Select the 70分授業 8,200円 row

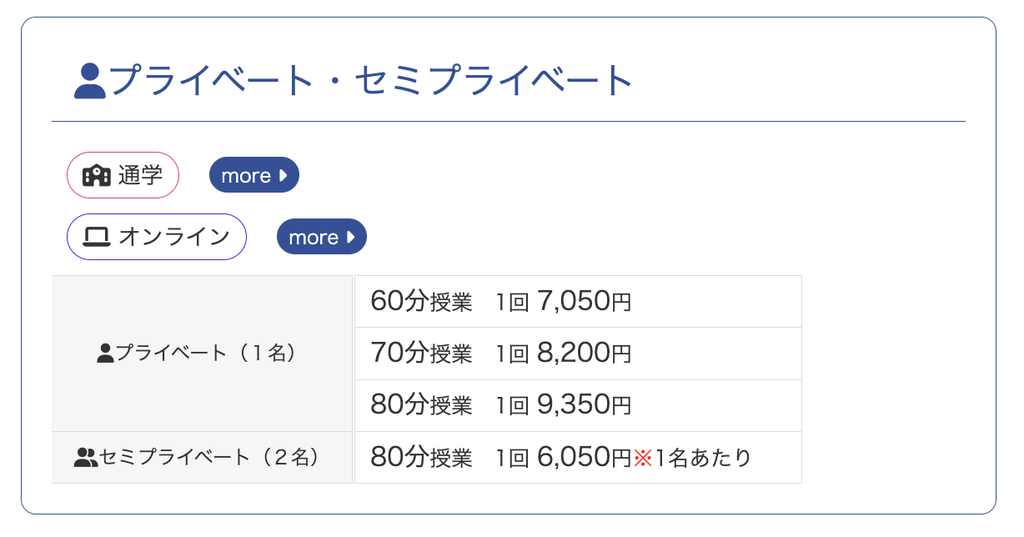coord(578,353)
